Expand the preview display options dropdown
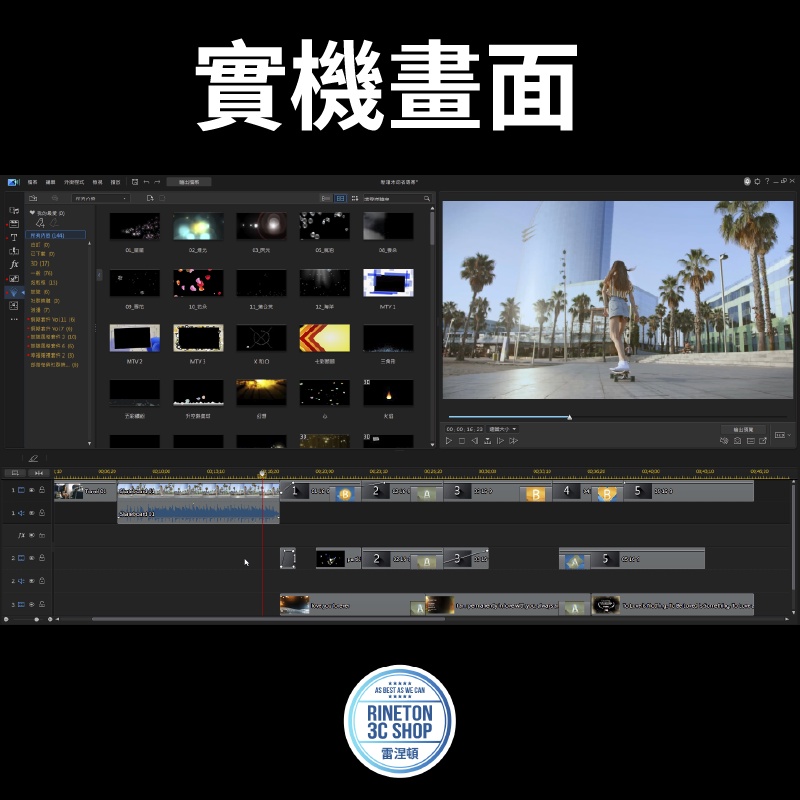The height and width of the screenshot is (800, 800). [780, 435]
